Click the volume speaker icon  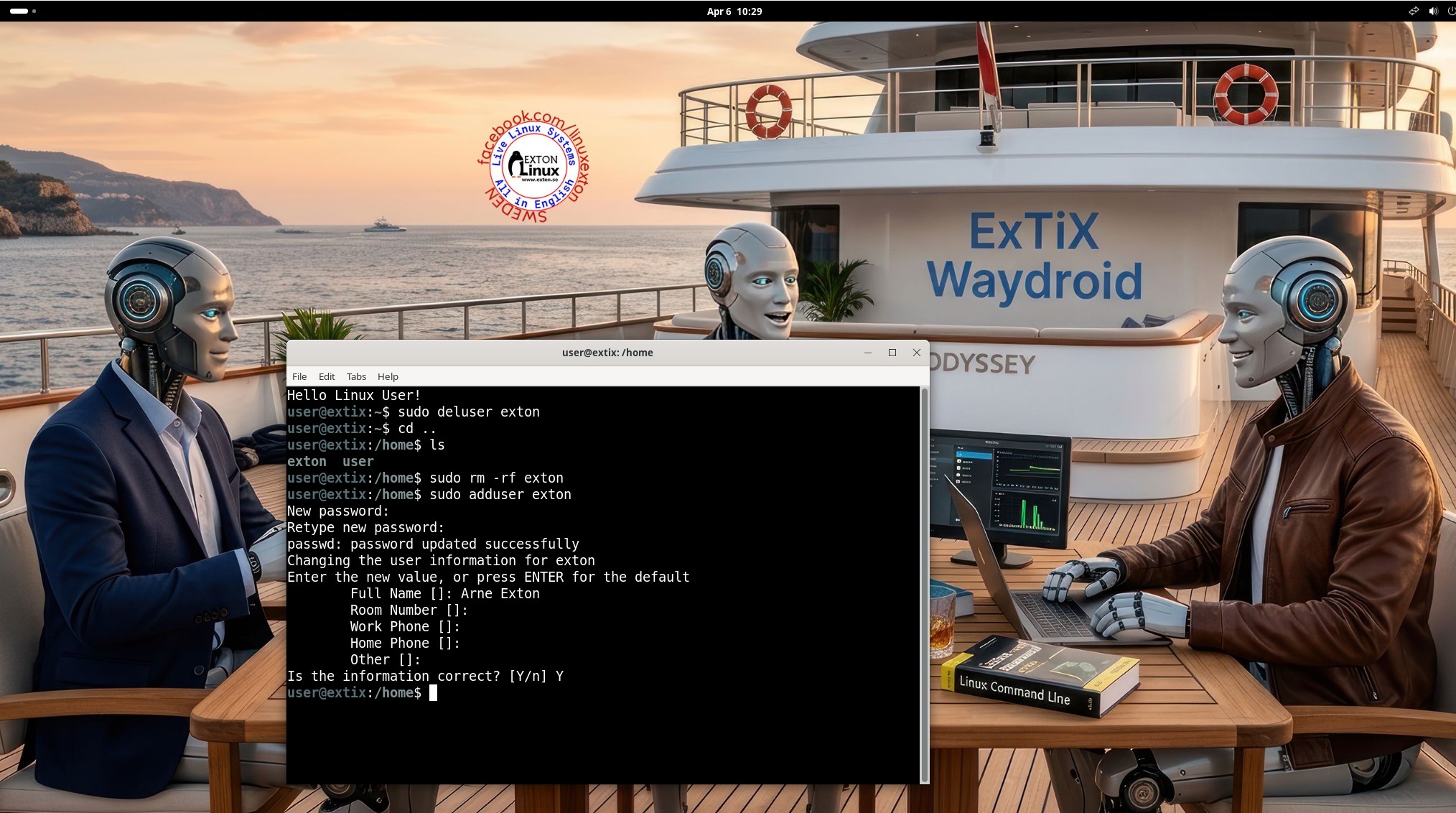click(x=1433, y=11)
